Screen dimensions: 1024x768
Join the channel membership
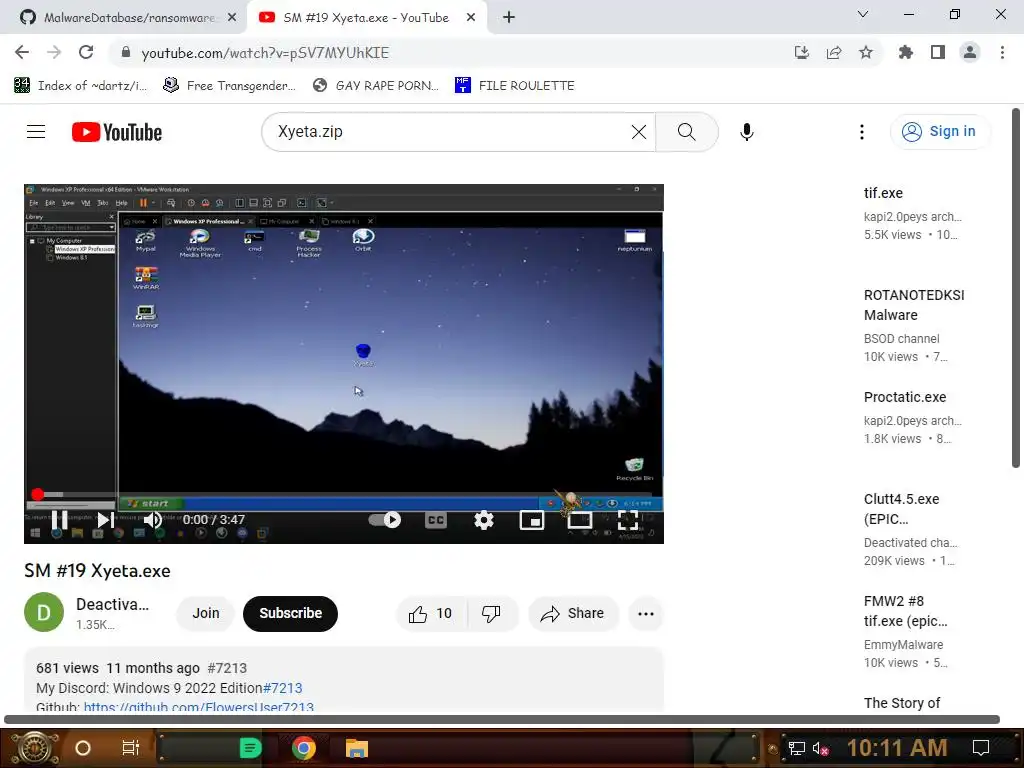(x=206, y=613)
